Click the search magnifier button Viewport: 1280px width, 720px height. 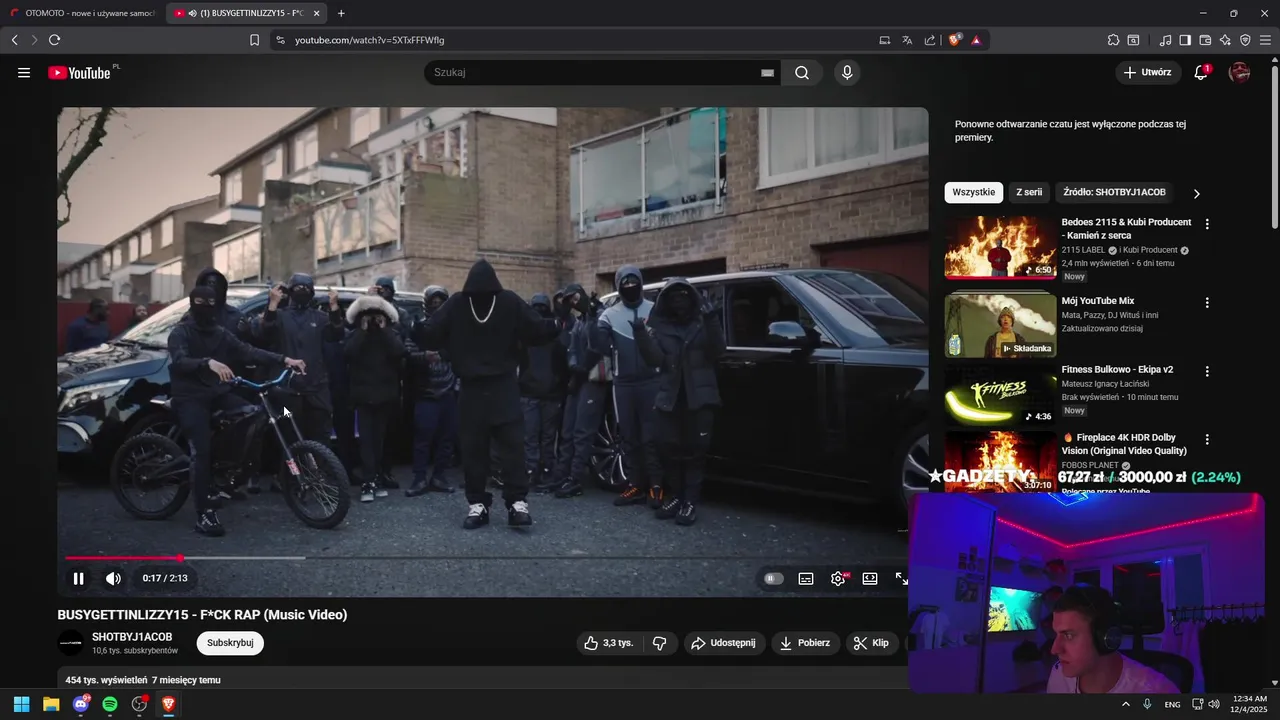(x=802, y=73)
